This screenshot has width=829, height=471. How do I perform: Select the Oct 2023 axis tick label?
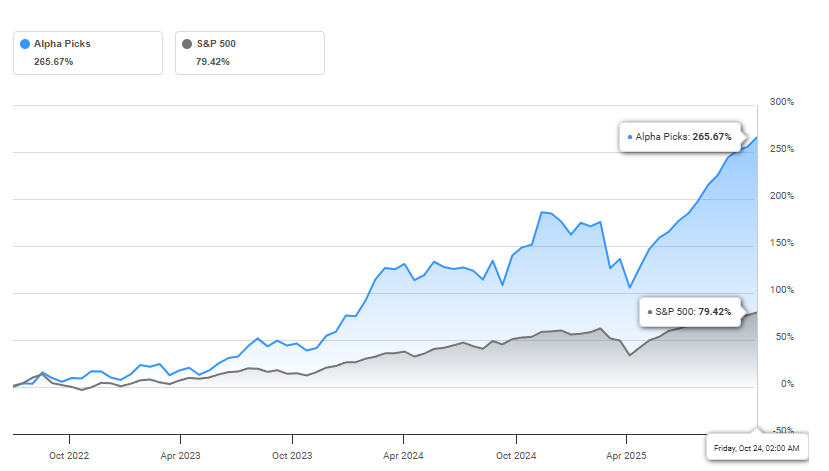pos(293,455)
